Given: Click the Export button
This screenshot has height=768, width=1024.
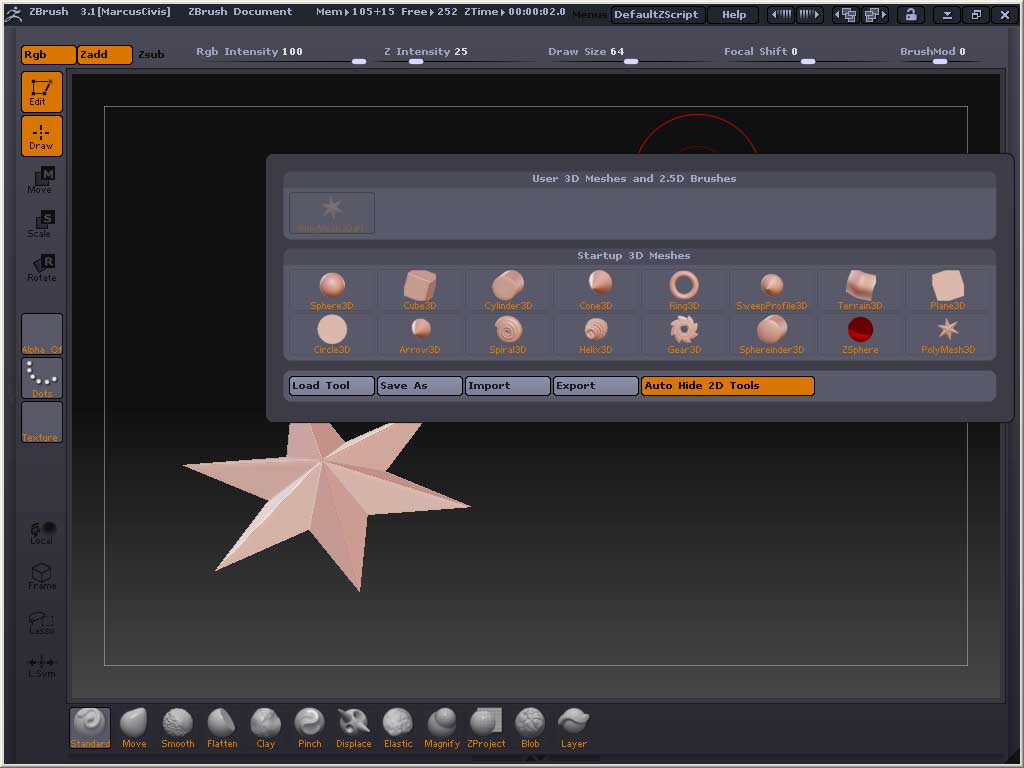Looking at the screenshot, I should (596, 386).
